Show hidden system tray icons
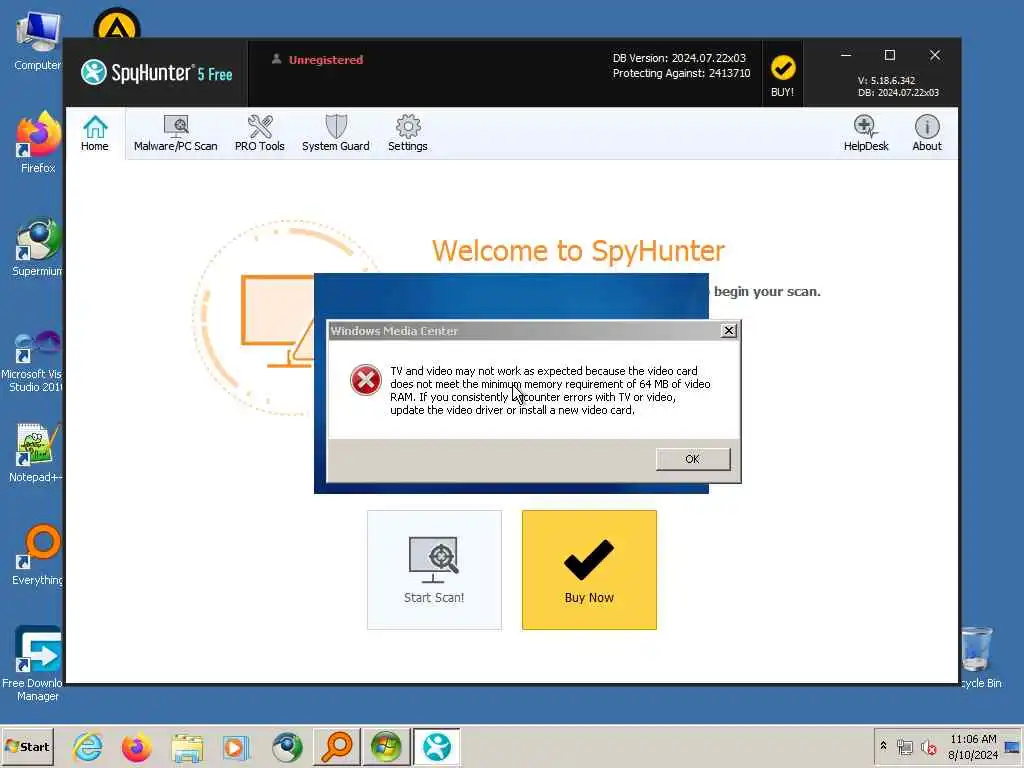1024x768 pixels. pos(884,746)
